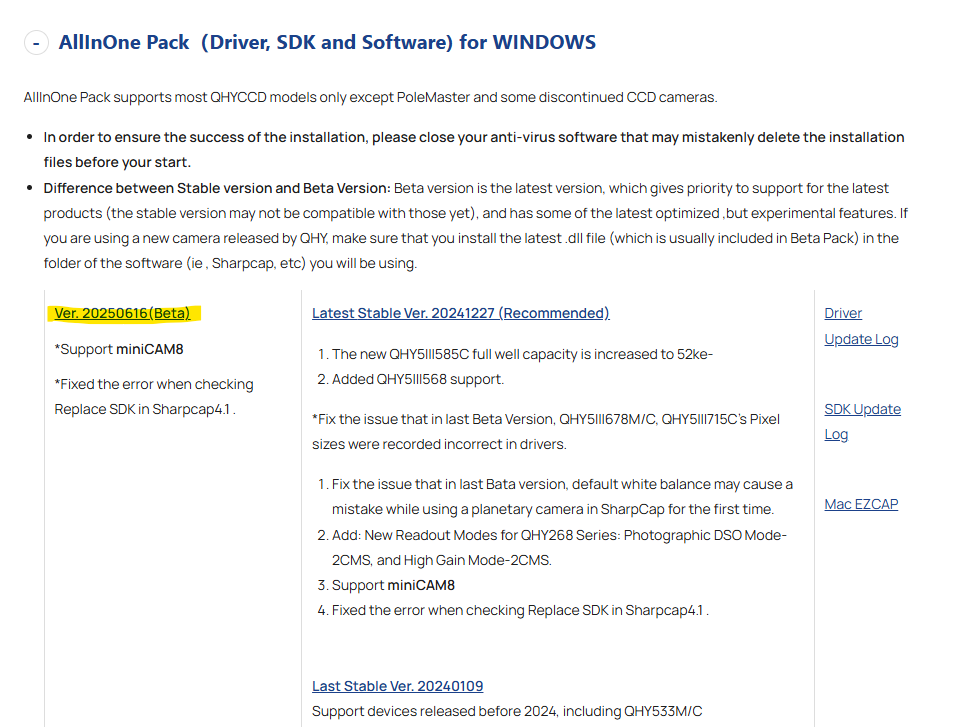The width and height of the screenshot is (960, 727).
Task: Click 'Fixed the error when checking Replace SDK' list item
Action: pos(520,610)
